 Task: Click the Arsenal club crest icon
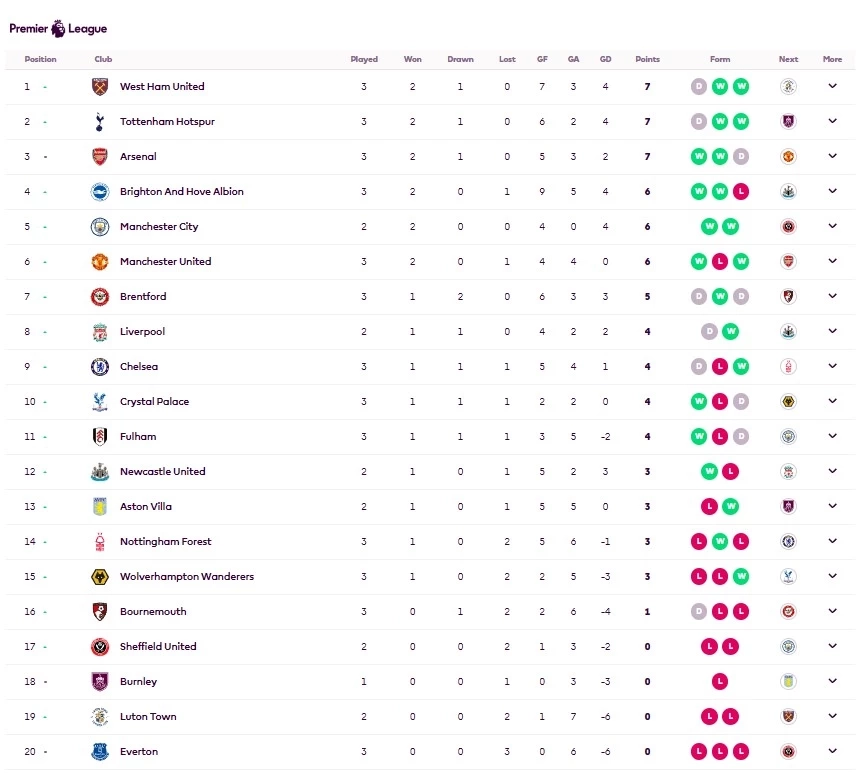(x=99, y=157)
